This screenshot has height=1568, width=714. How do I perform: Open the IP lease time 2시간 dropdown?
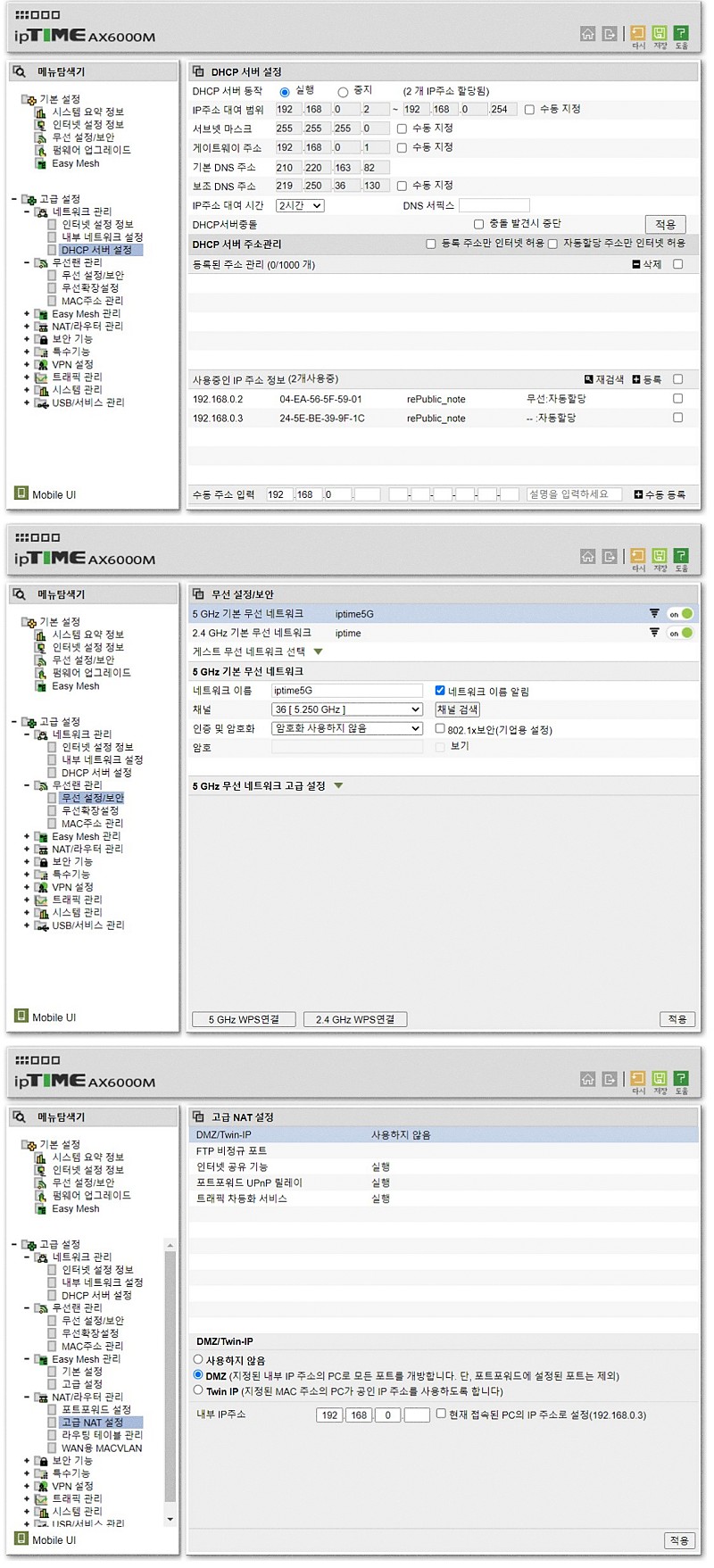point(299,205)
